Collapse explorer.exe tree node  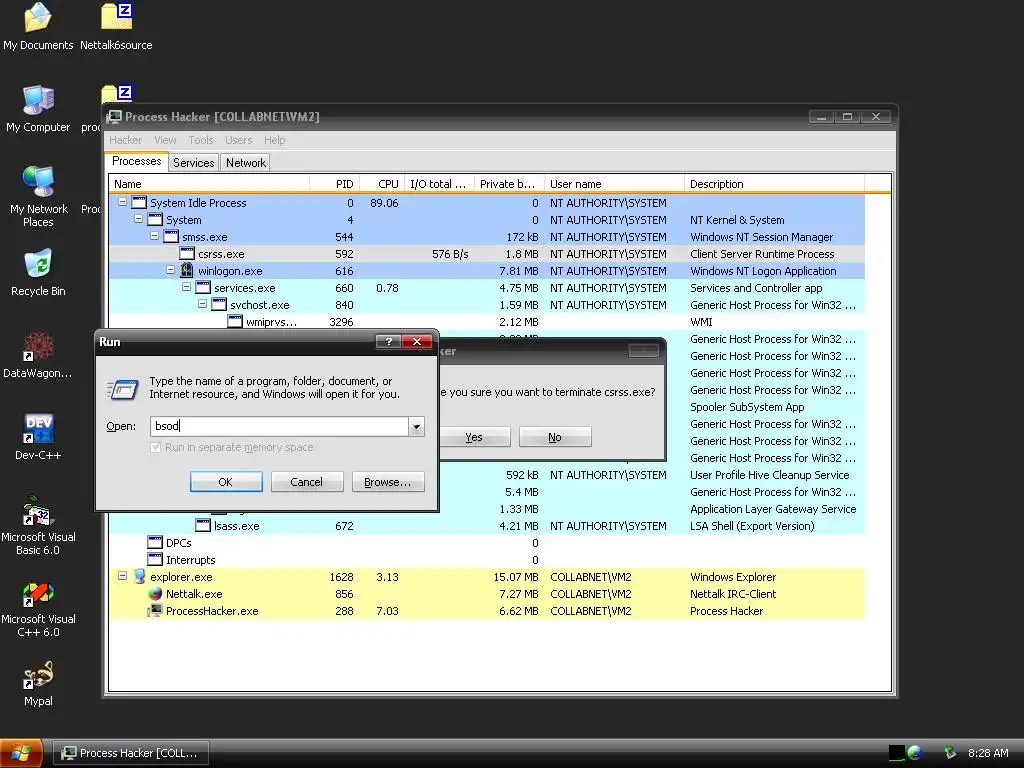coord(122,576)
